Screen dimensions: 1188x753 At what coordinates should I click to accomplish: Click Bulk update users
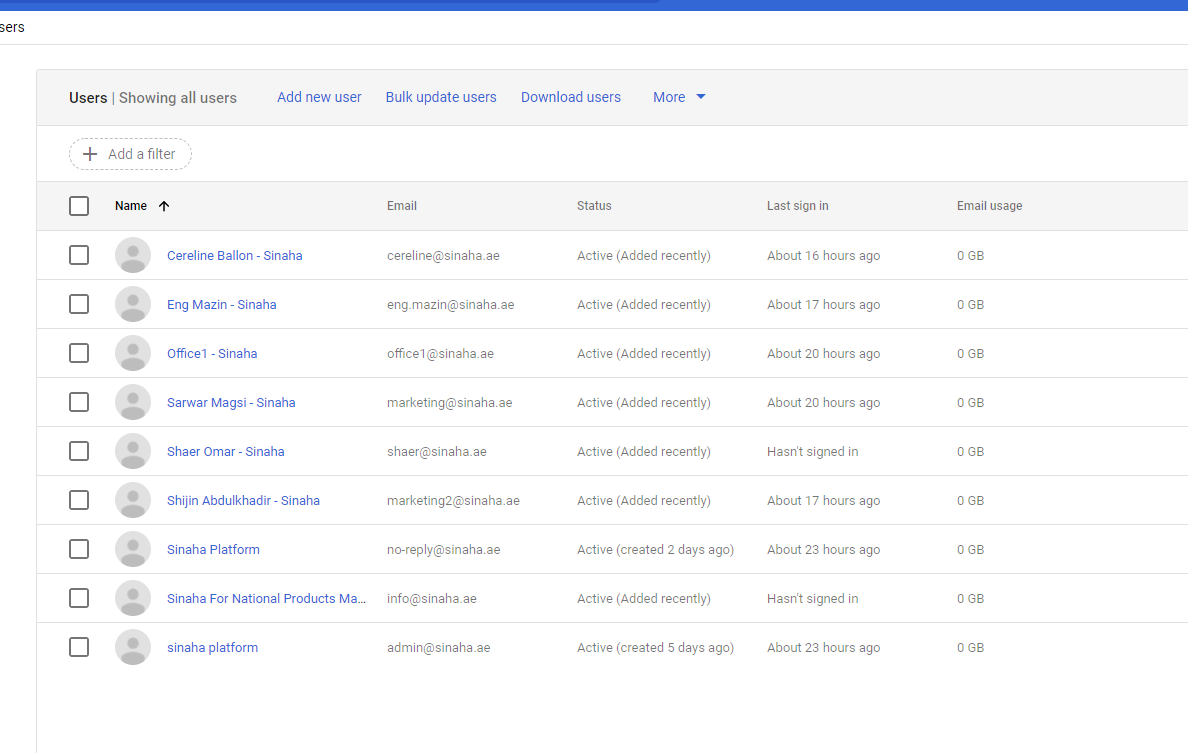point(441,97)
